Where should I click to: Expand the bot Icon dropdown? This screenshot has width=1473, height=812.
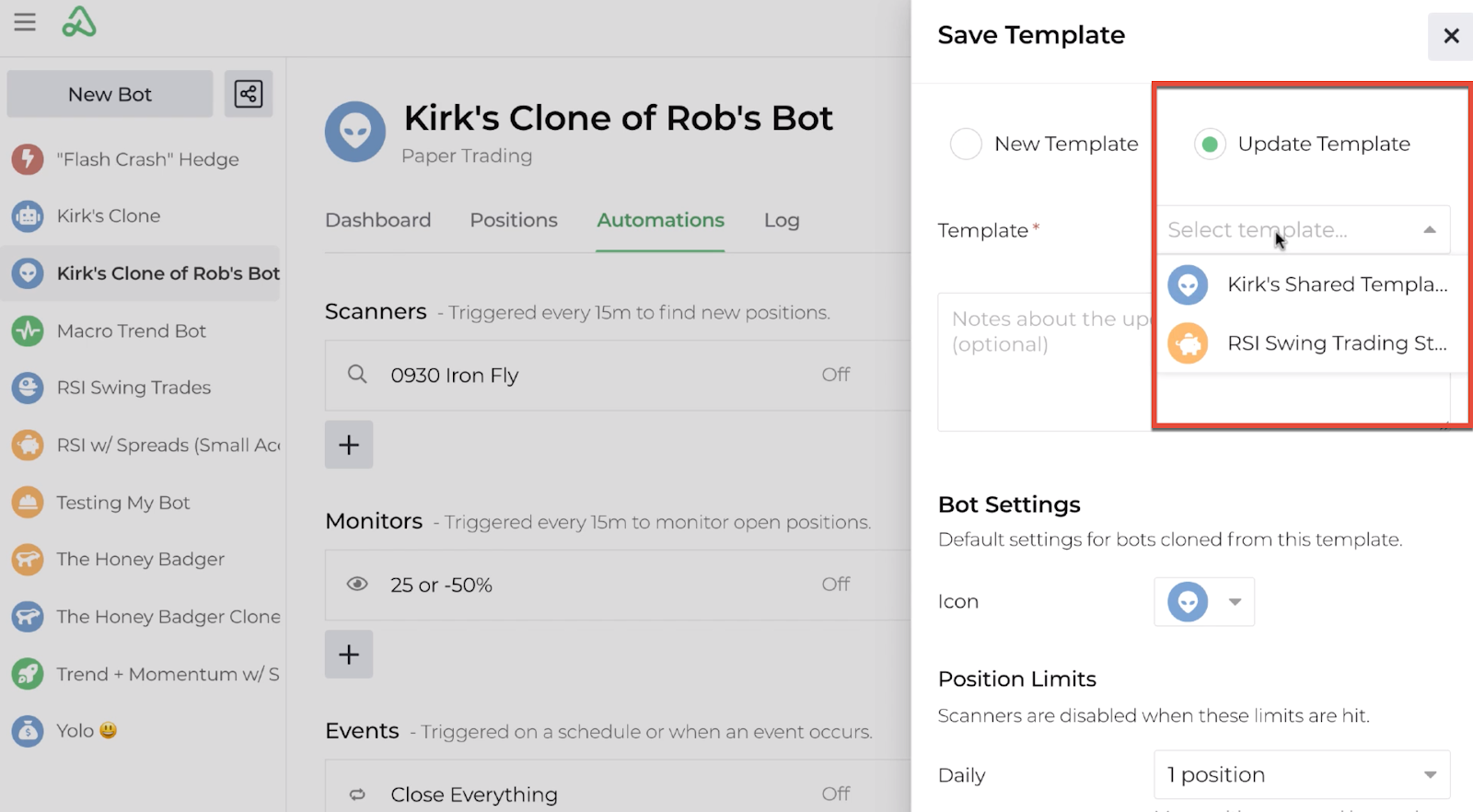pos(1235,602)
